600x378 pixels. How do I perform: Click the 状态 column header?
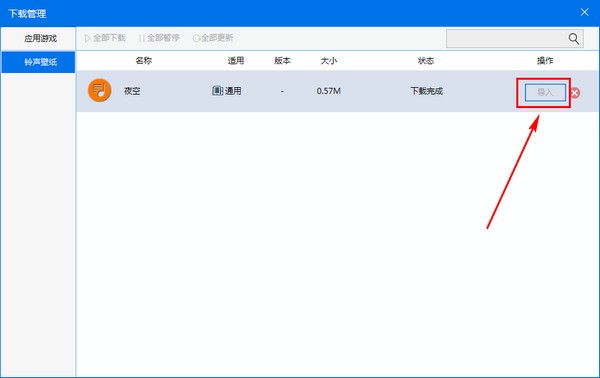coord(426,60)
